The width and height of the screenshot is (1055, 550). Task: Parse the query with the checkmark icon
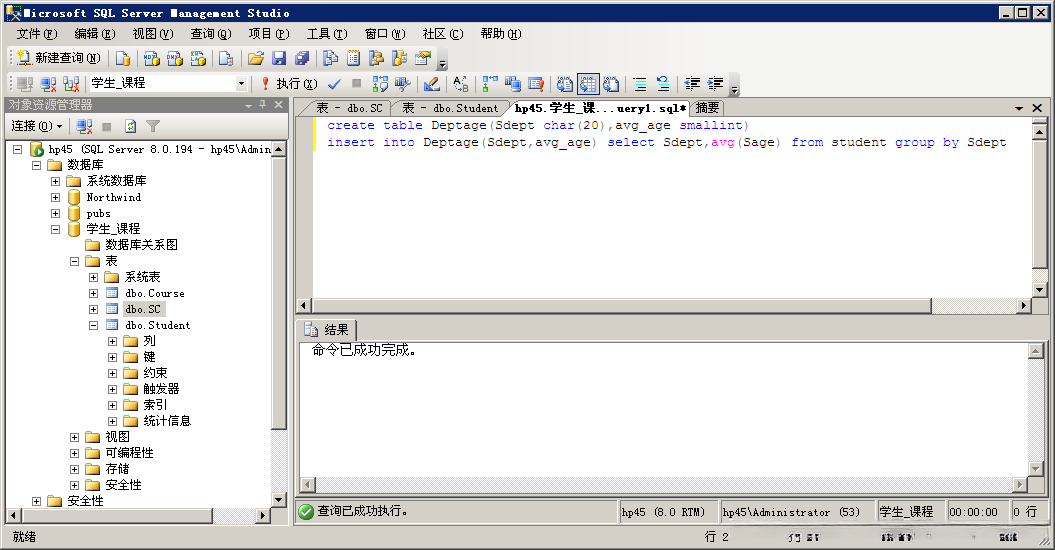click(334, 84)
